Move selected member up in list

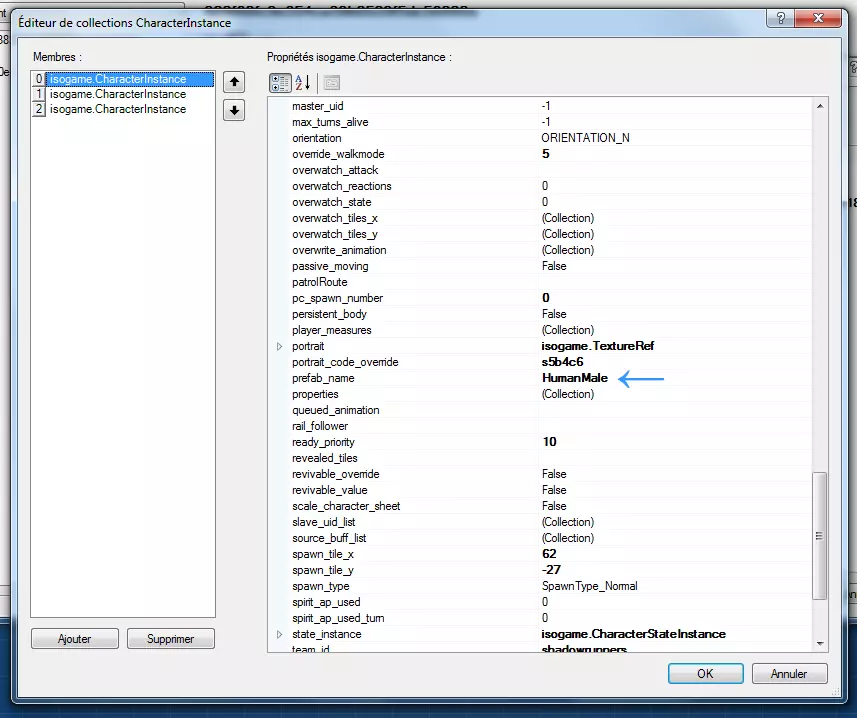coord(234,82)
